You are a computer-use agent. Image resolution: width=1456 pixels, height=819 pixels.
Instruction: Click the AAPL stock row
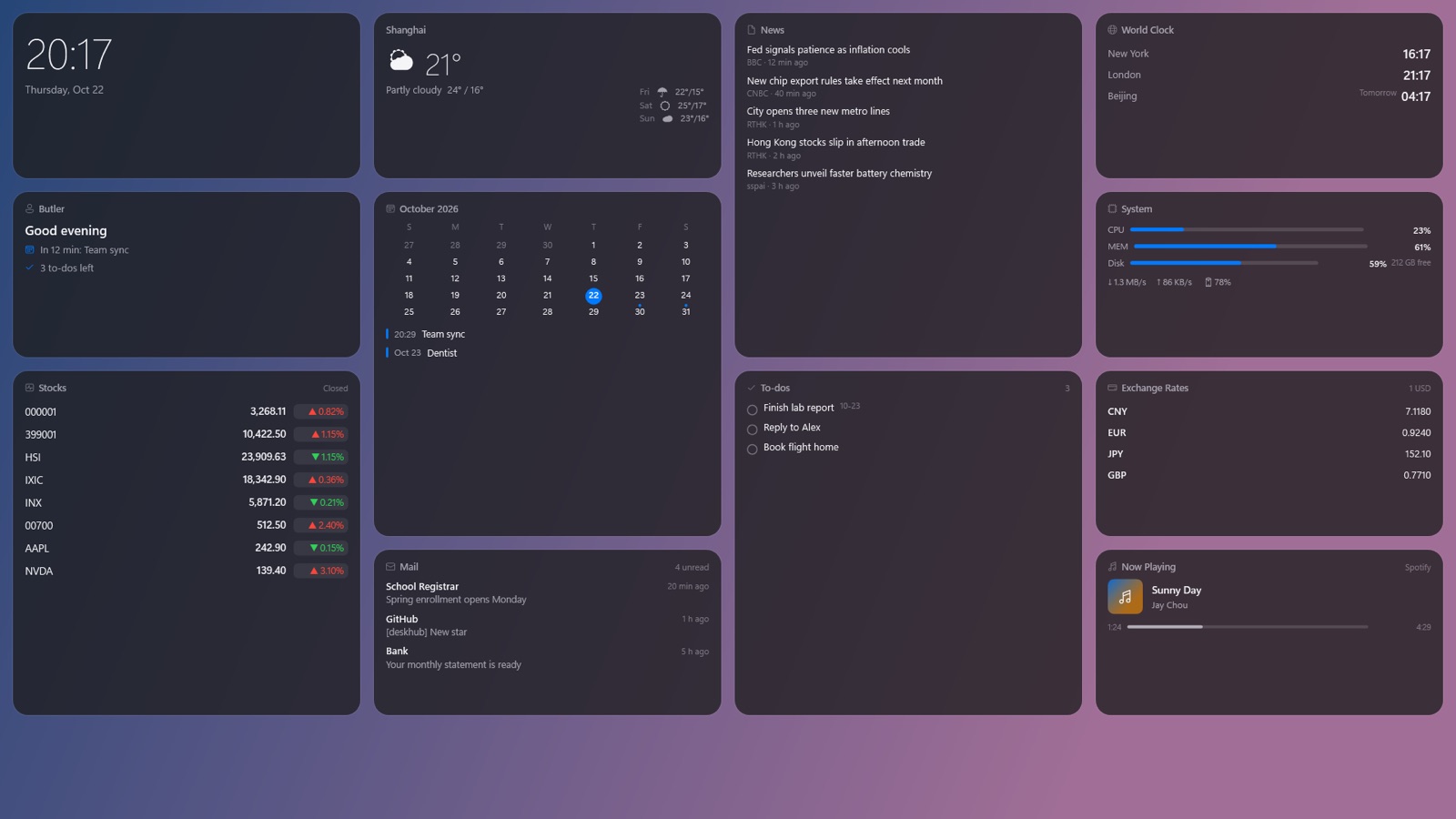(x=186, y=548)
